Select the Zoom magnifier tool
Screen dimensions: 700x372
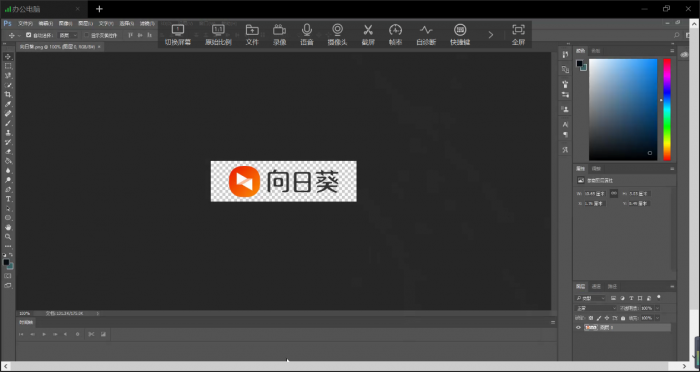(x=8, y=237)
